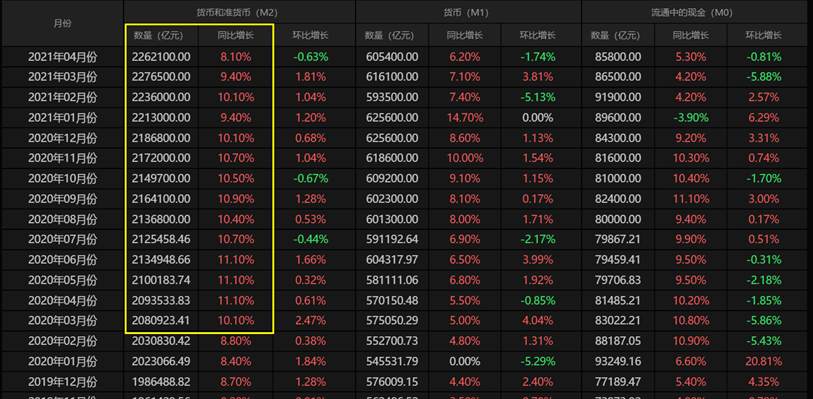Select the 货币和准货币 (M2) group header
This screenshot has width=813, height=399.
click(239, 12)
